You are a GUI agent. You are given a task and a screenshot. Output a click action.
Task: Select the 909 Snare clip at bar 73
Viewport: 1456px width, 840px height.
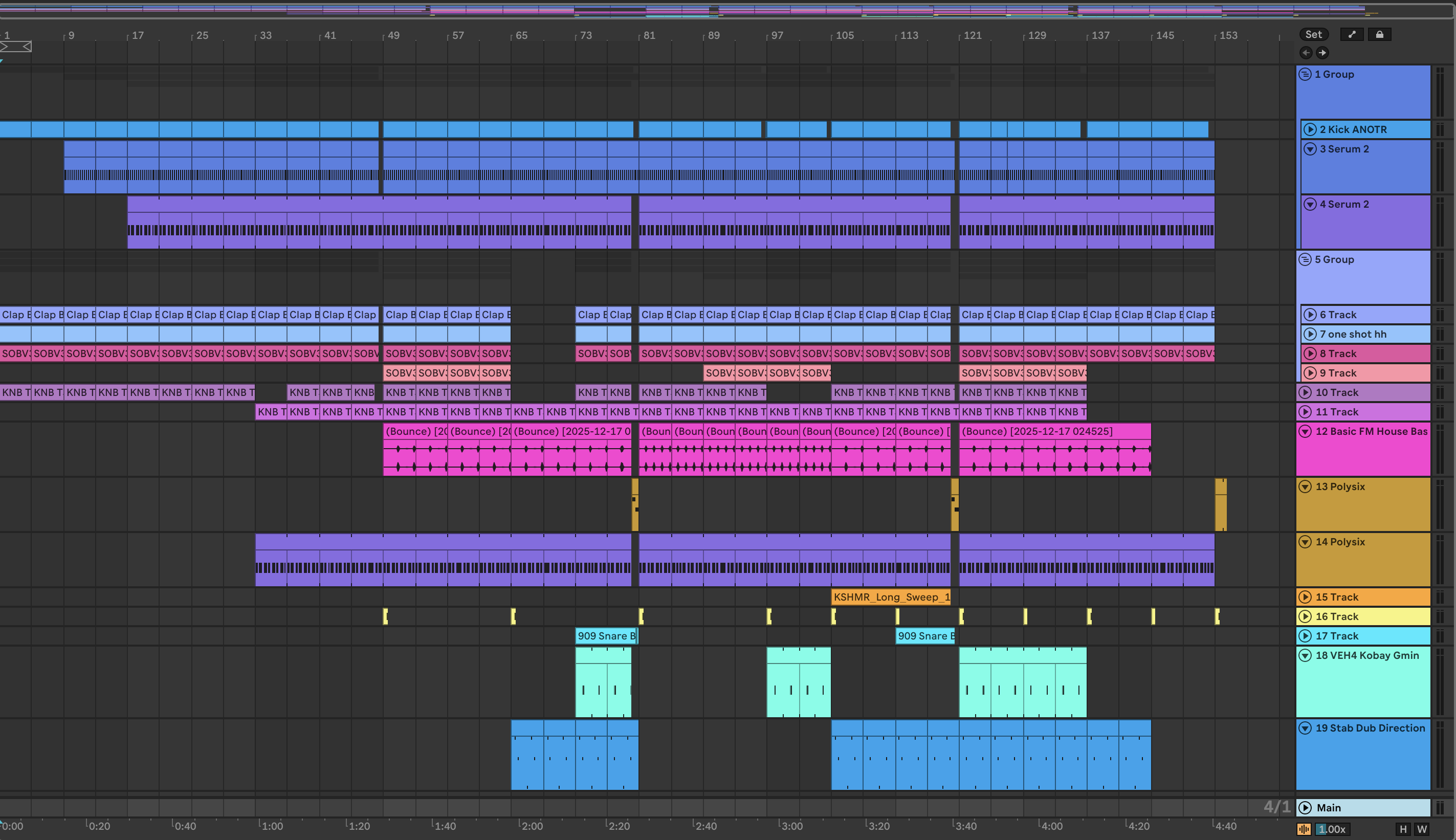click(x=606, y=636)
